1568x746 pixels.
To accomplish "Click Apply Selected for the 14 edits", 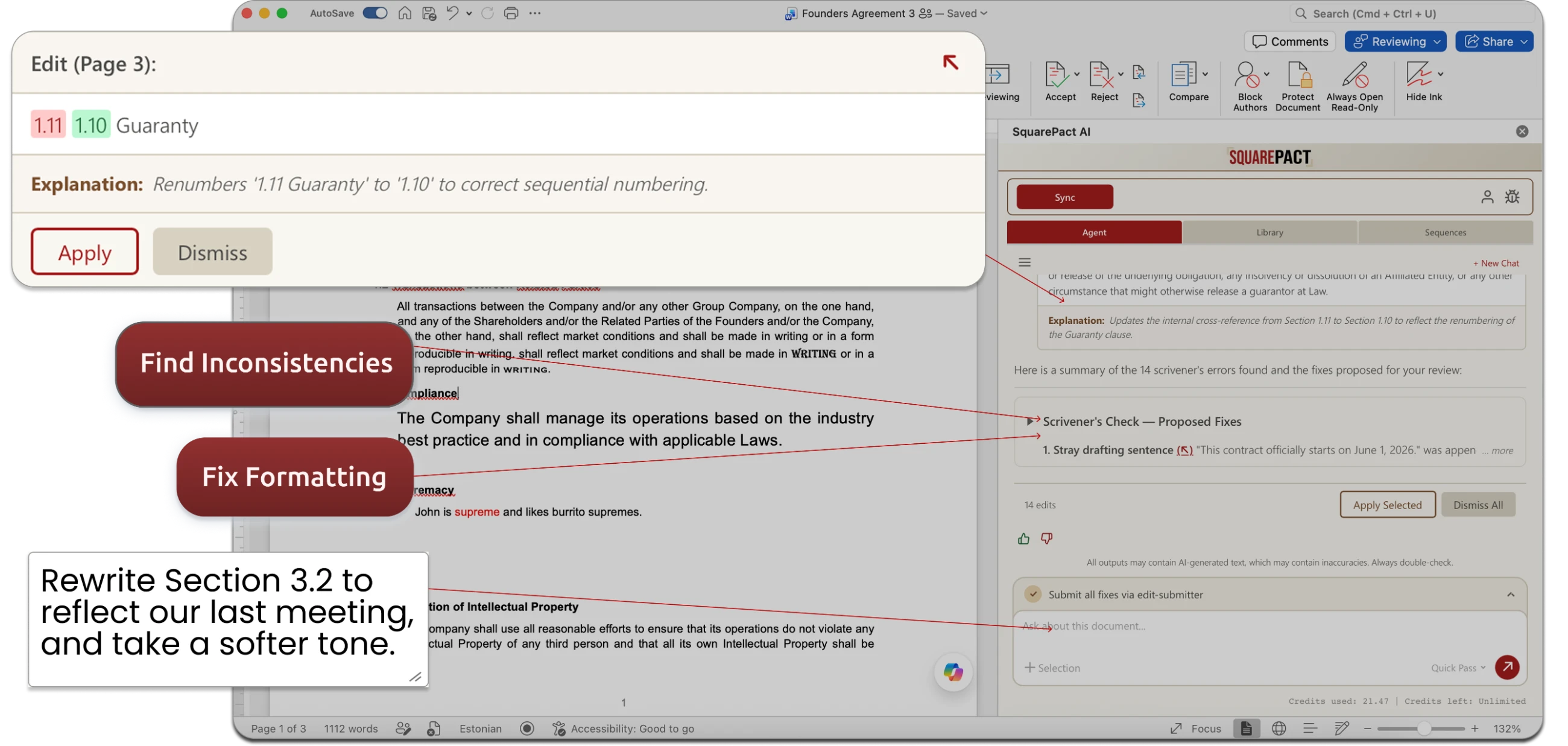I will click(1387, 505).
